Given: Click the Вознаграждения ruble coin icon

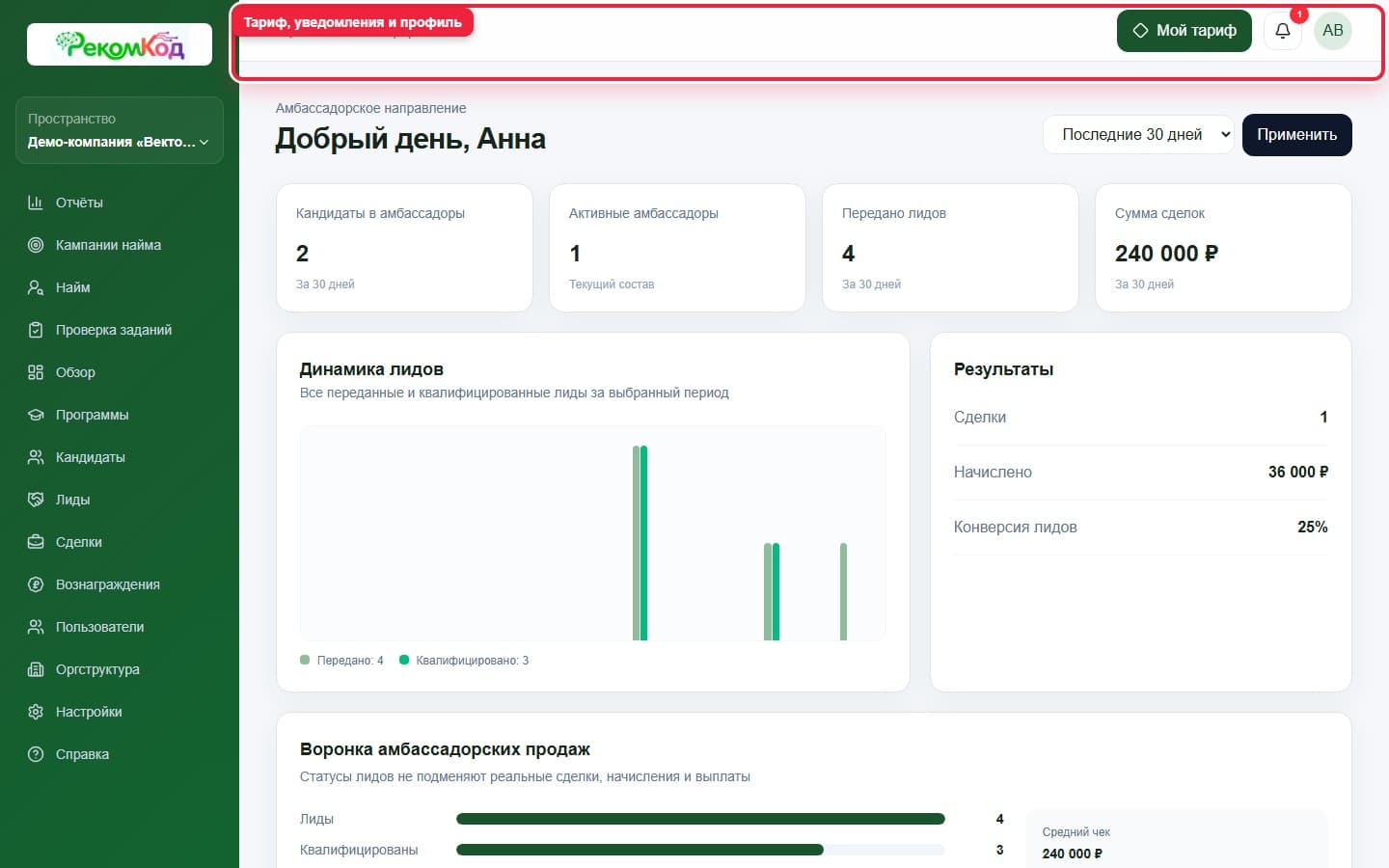Looking at the screenshot, I should pyautogui.click(x=36, y=584).
